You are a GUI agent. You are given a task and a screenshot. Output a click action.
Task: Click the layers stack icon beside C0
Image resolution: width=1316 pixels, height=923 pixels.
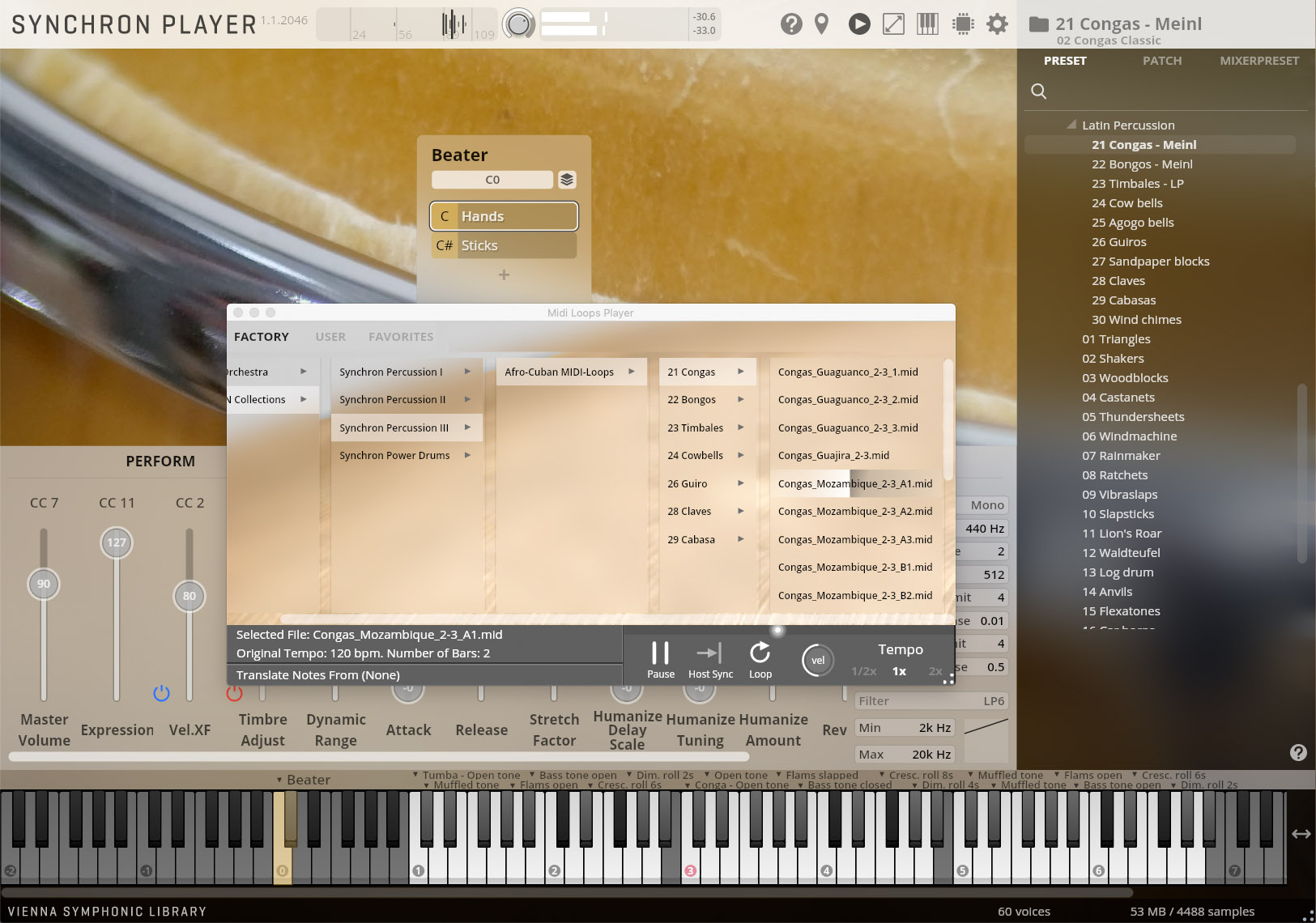[567, 180]
